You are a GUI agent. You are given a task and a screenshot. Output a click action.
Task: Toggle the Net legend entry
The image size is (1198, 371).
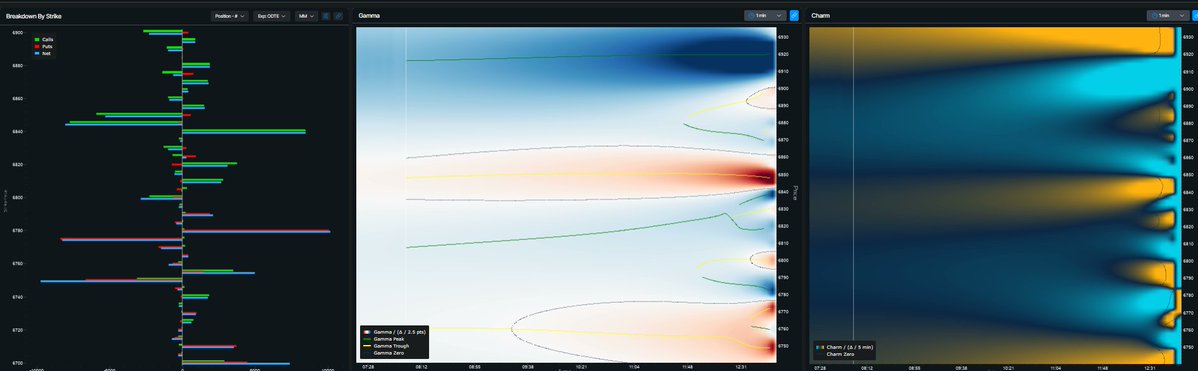[43, 53]
